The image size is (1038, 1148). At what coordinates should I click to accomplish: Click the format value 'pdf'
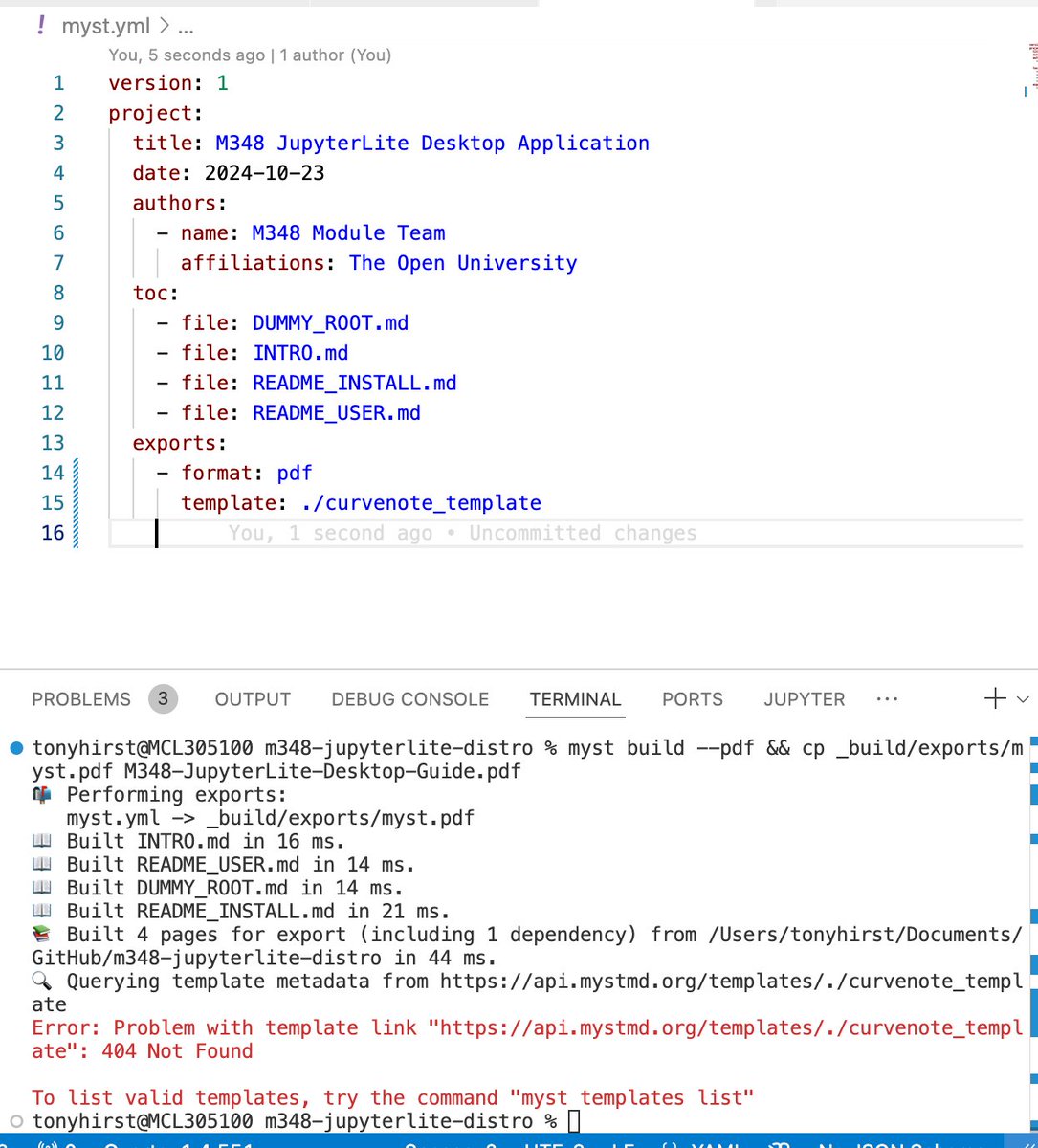295,473
